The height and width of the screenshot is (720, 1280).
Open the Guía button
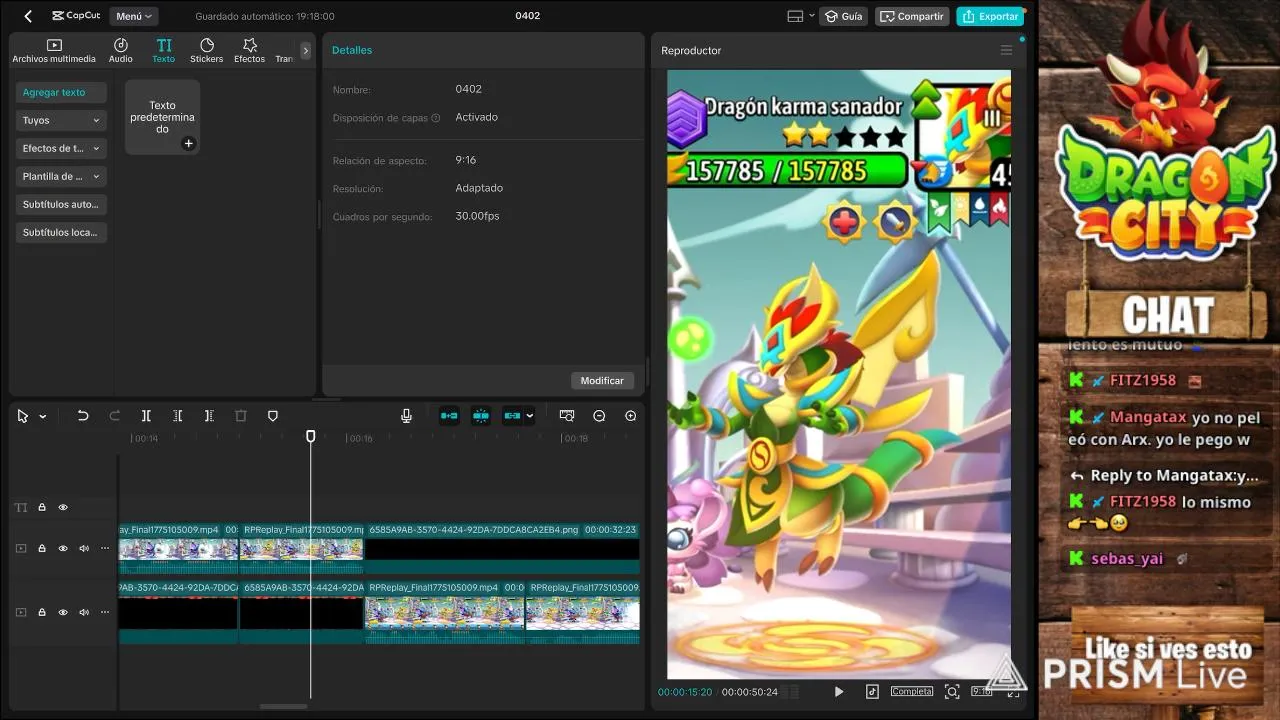(843, 16)
